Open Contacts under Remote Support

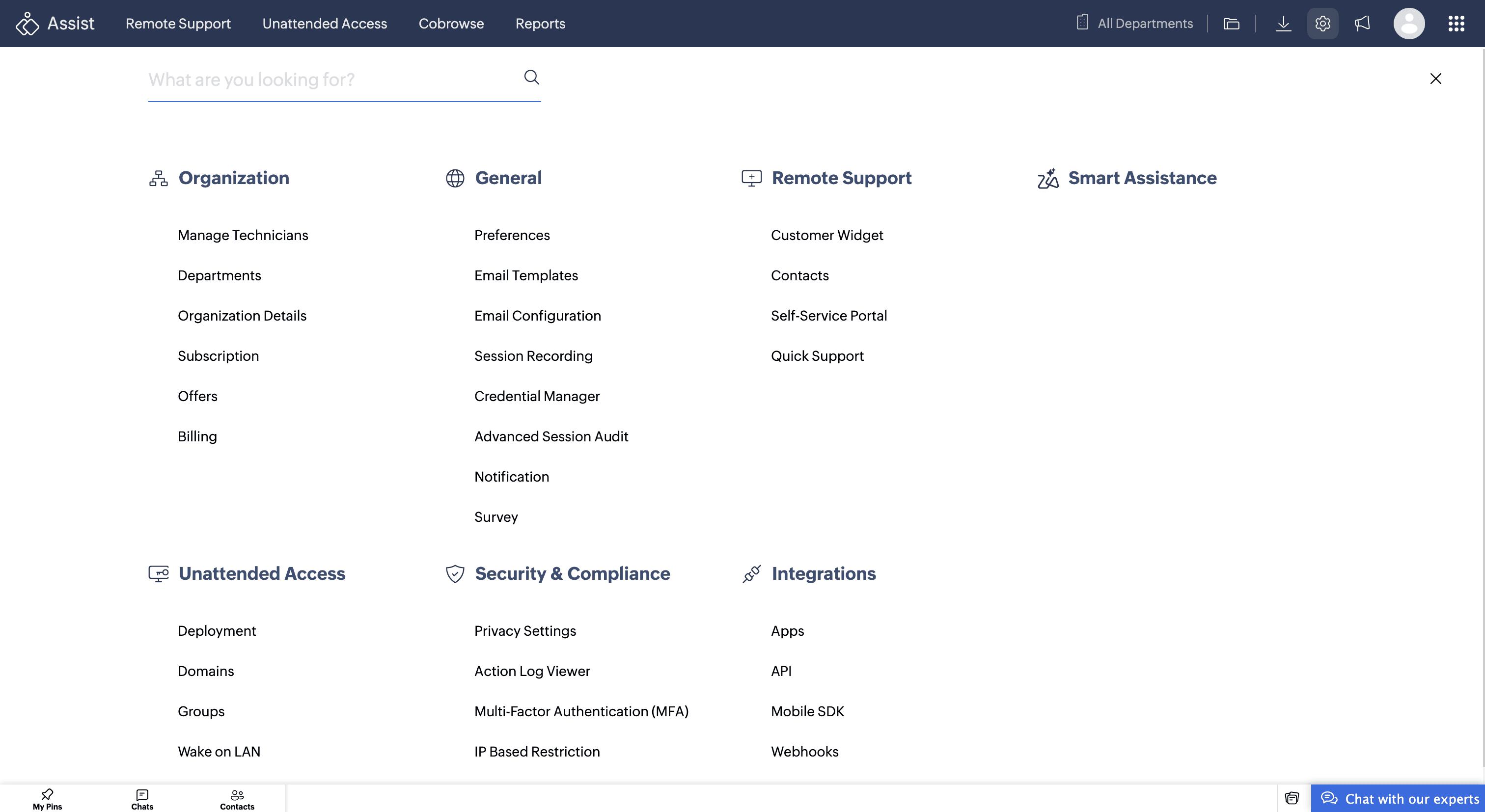(799, 275)
